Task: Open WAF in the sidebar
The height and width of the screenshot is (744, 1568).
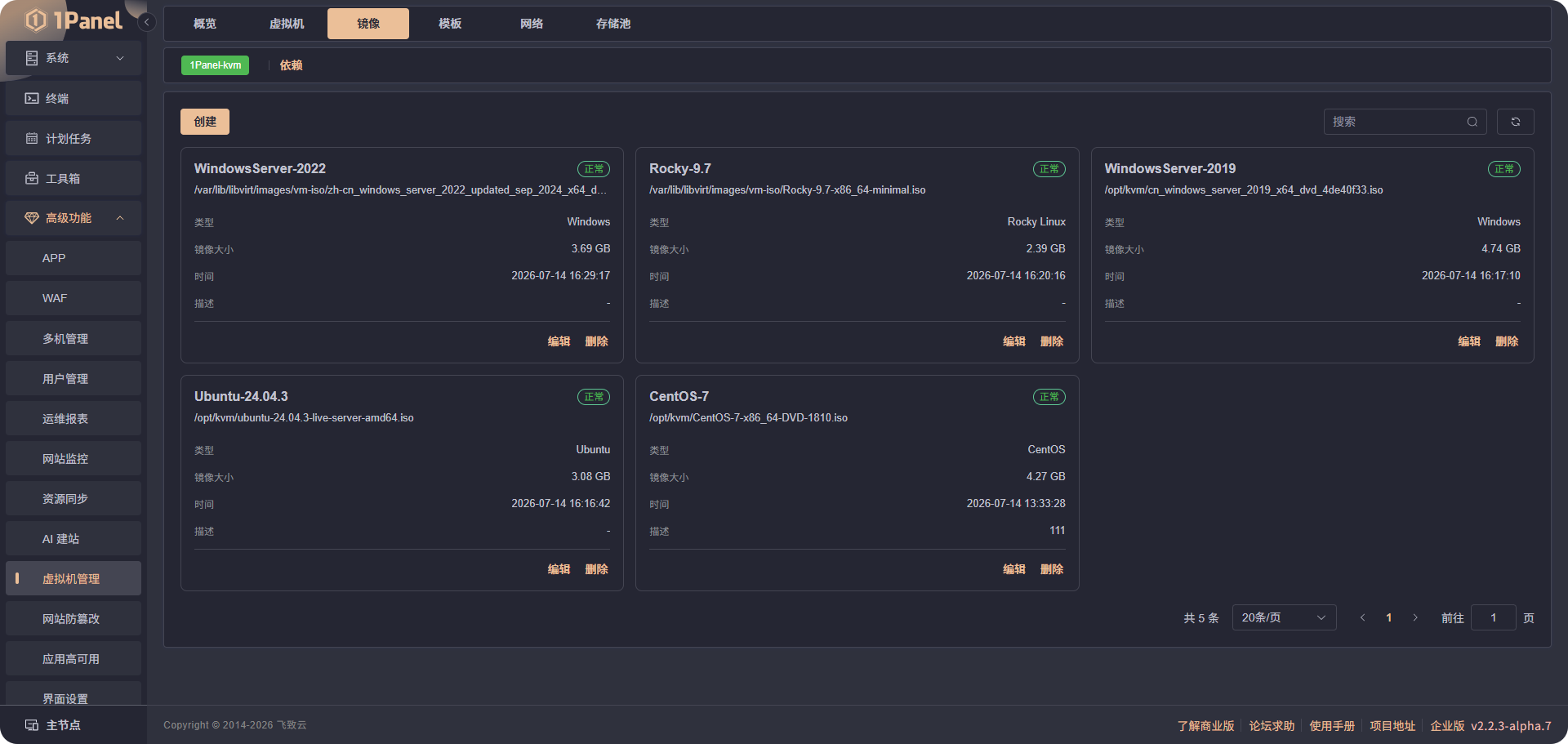Action: pyautogui.click(x=73, y=298)
